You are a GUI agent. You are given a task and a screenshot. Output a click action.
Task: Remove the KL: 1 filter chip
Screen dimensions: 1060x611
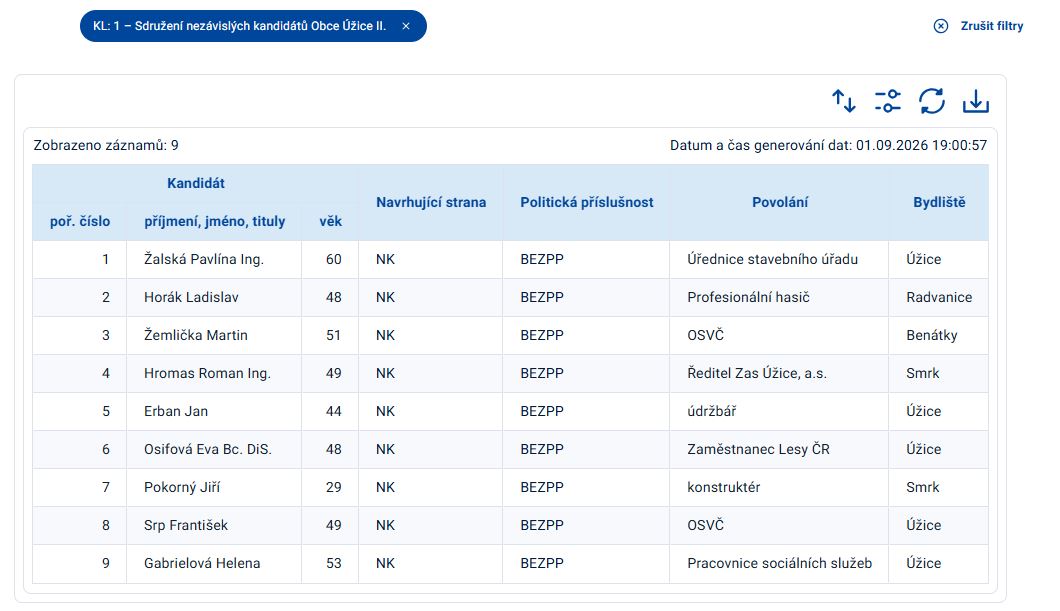406,26
